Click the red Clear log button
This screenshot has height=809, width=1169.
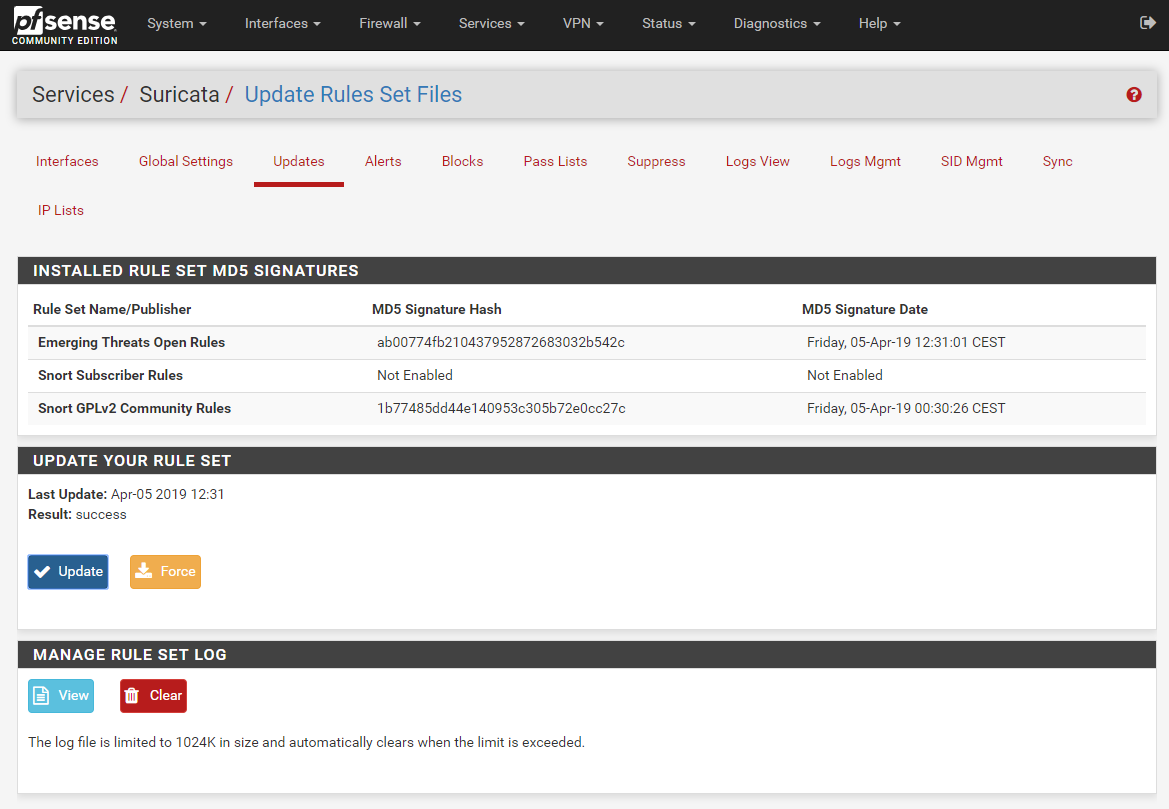153,696
